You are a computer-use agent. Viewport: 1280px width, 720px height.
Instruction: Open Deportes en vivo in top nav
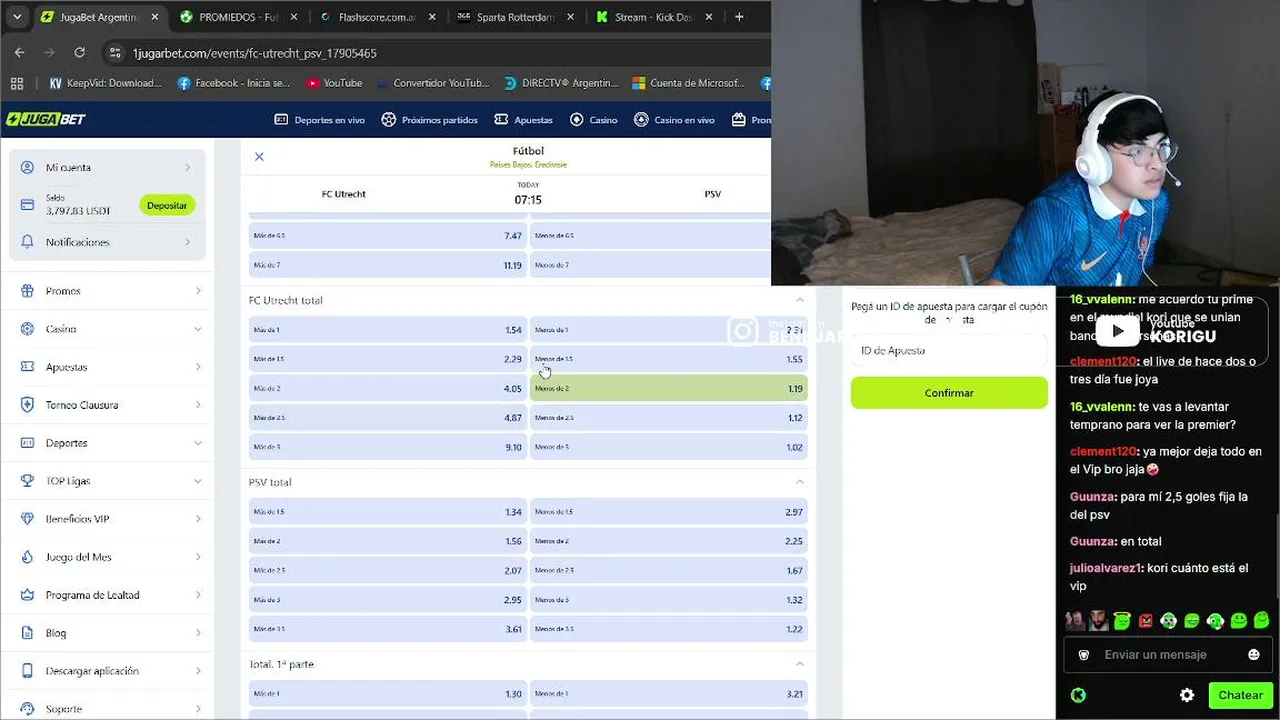(319, 120)
